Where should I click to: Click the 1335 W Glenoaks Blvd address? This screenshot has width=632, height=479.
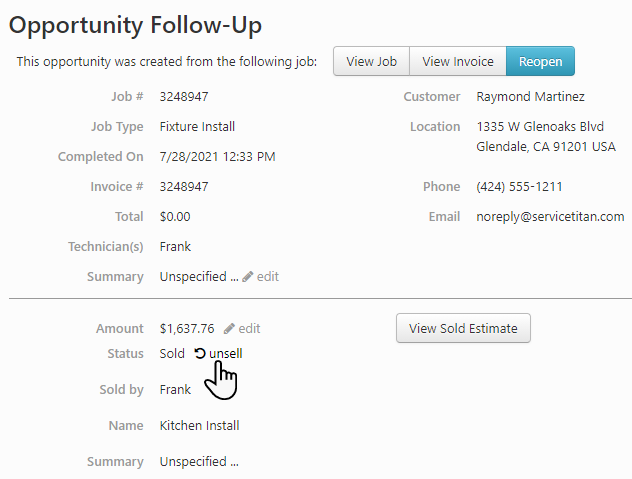coord(539,127)
